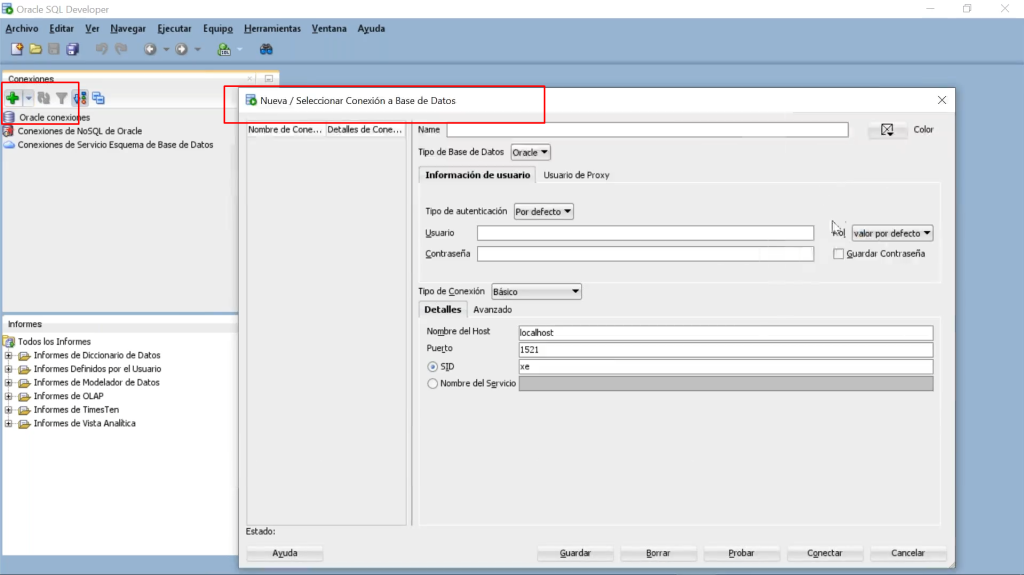This screenshot has width=1024, height=575.
Task: Open the Navegar menu
Action: (128, 28)
